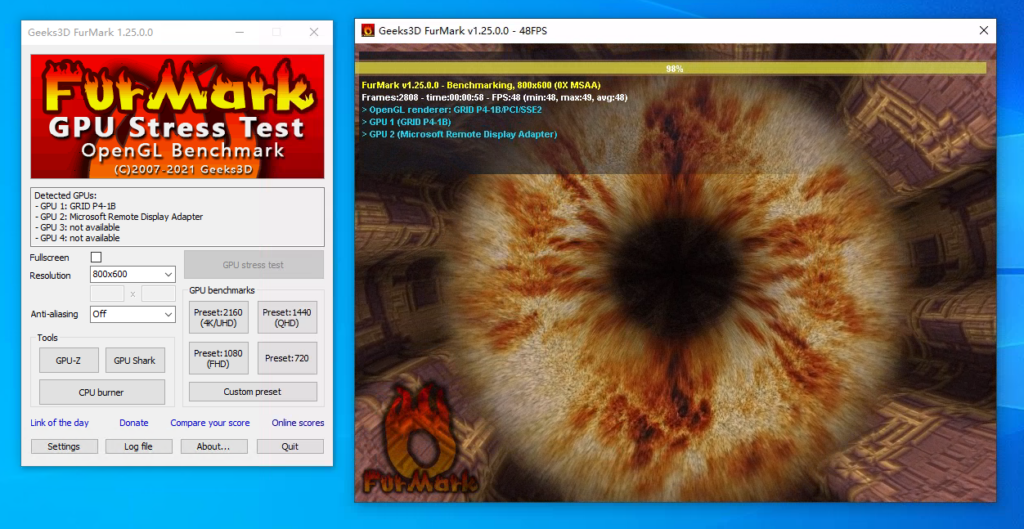The width and height of the screenshot is (1024, 529).
Task: Click the Custom preset button
Action: tap(253, 392)
